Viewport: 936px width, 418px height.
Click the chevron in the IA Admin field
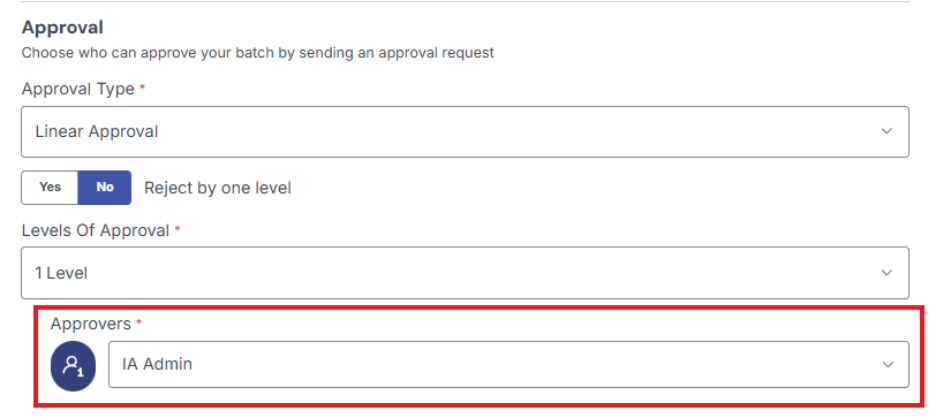tap(888, 364)
